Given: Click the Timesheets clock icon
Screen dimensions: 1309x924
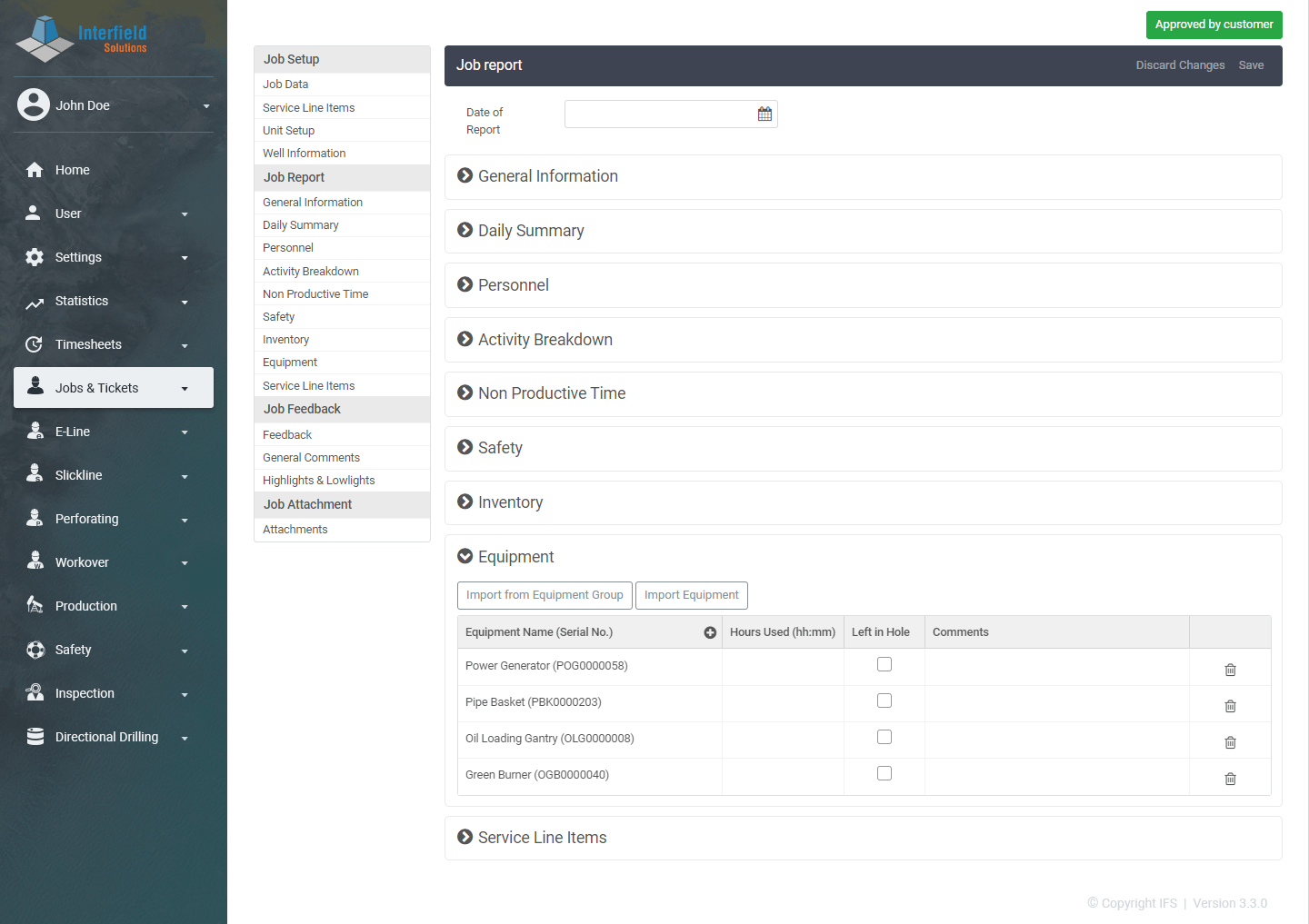Looking at the screenshot, I should click(34, 344).
